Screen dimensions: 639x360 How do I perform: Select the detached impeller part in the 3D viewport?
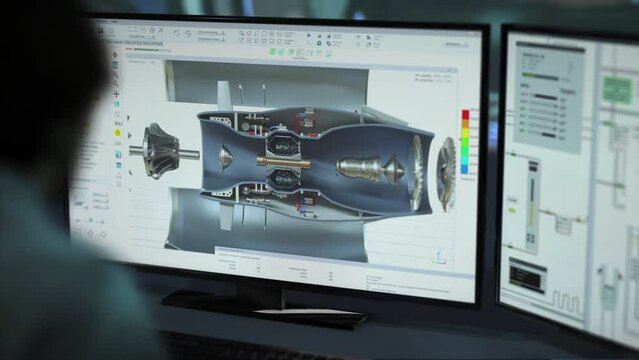(161, 151)
